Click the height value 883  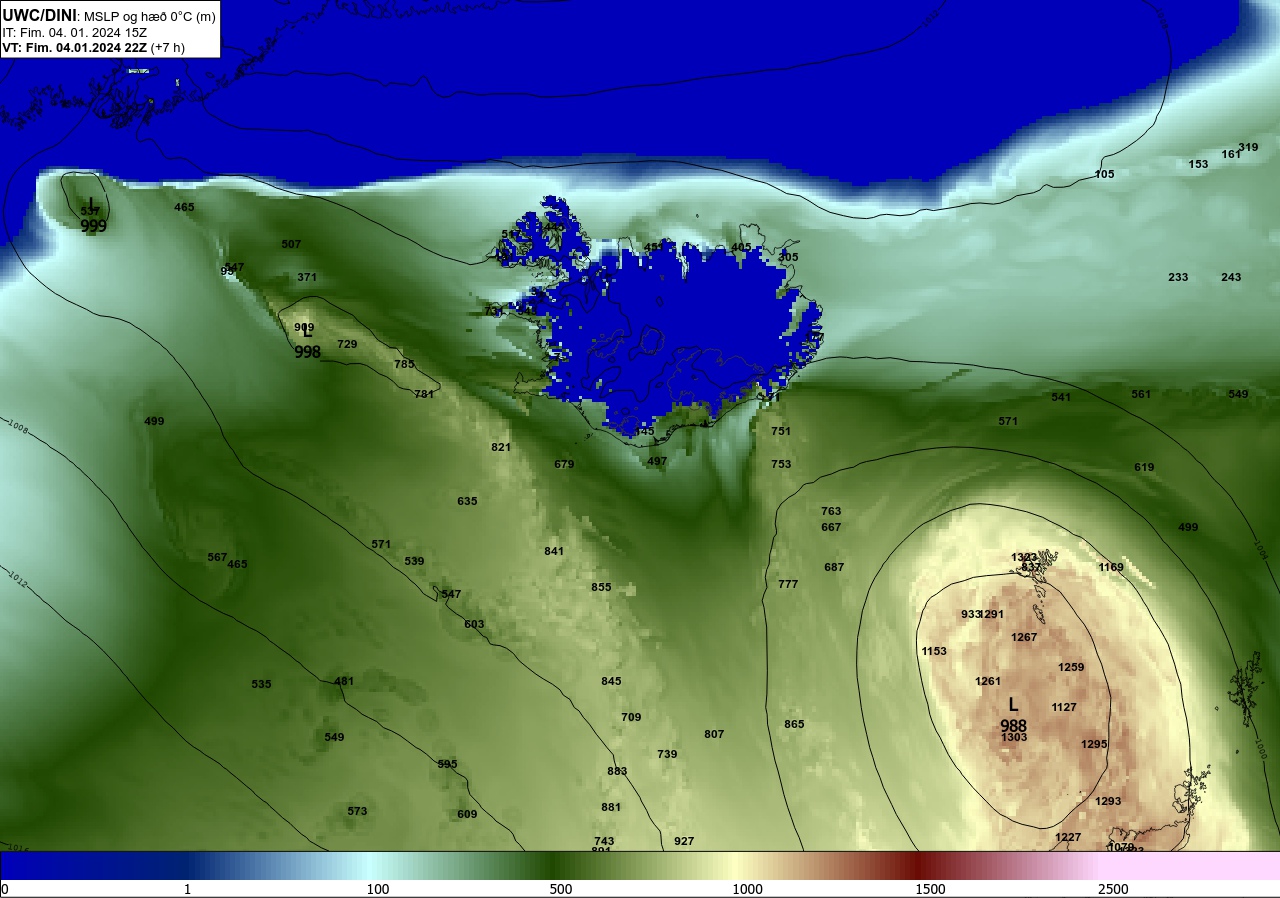617,771
